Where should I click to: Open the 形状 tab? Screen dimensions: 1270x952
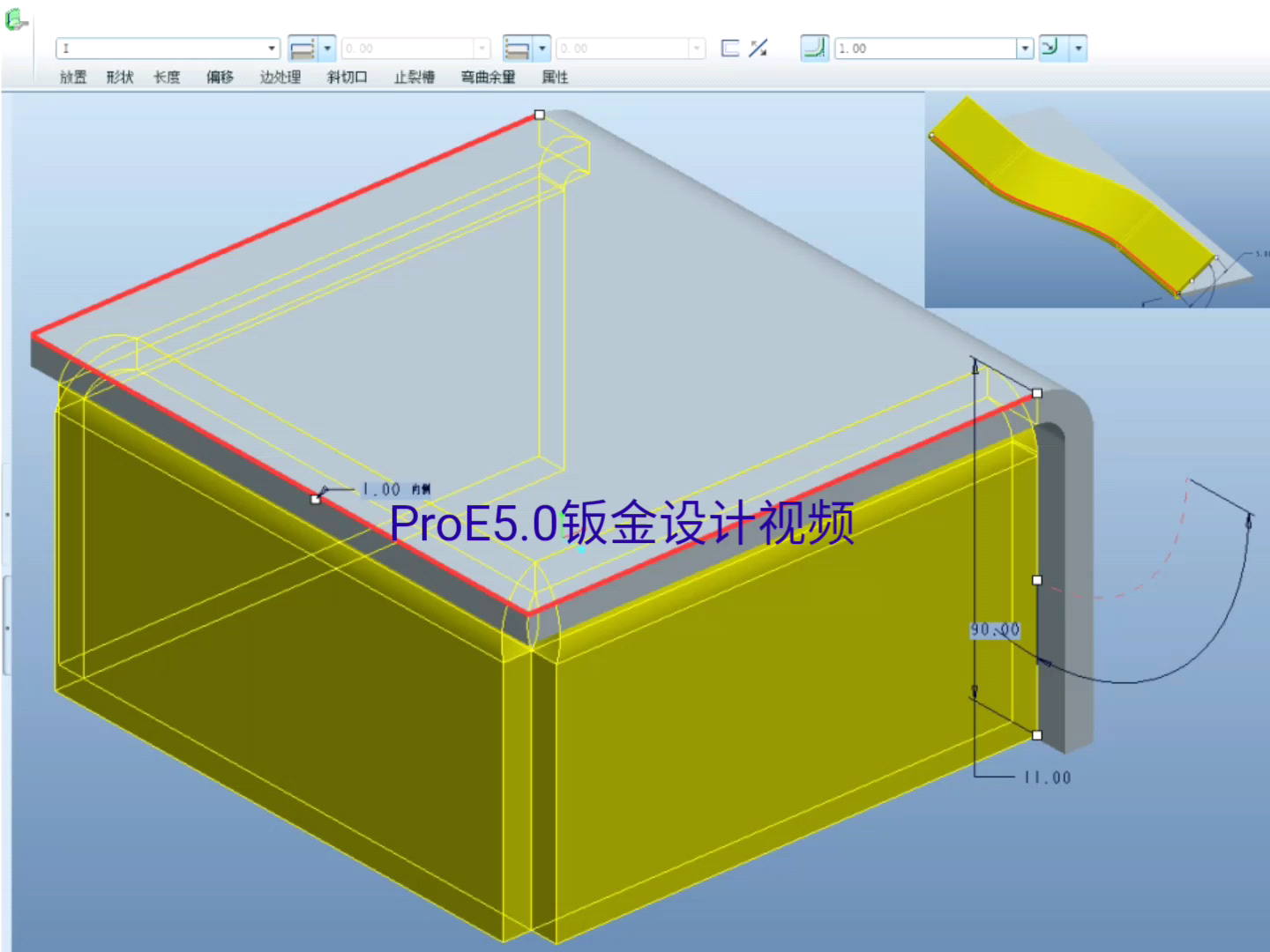coord(120,78)
